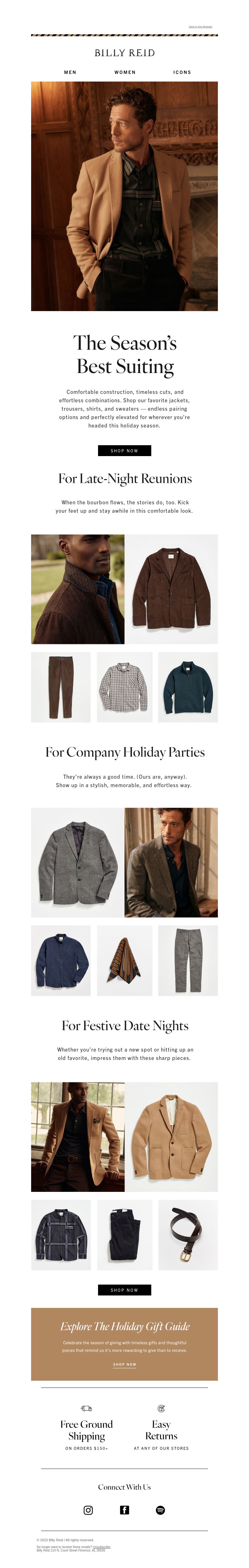Click Shop Now below the intro text

point(124,450)
